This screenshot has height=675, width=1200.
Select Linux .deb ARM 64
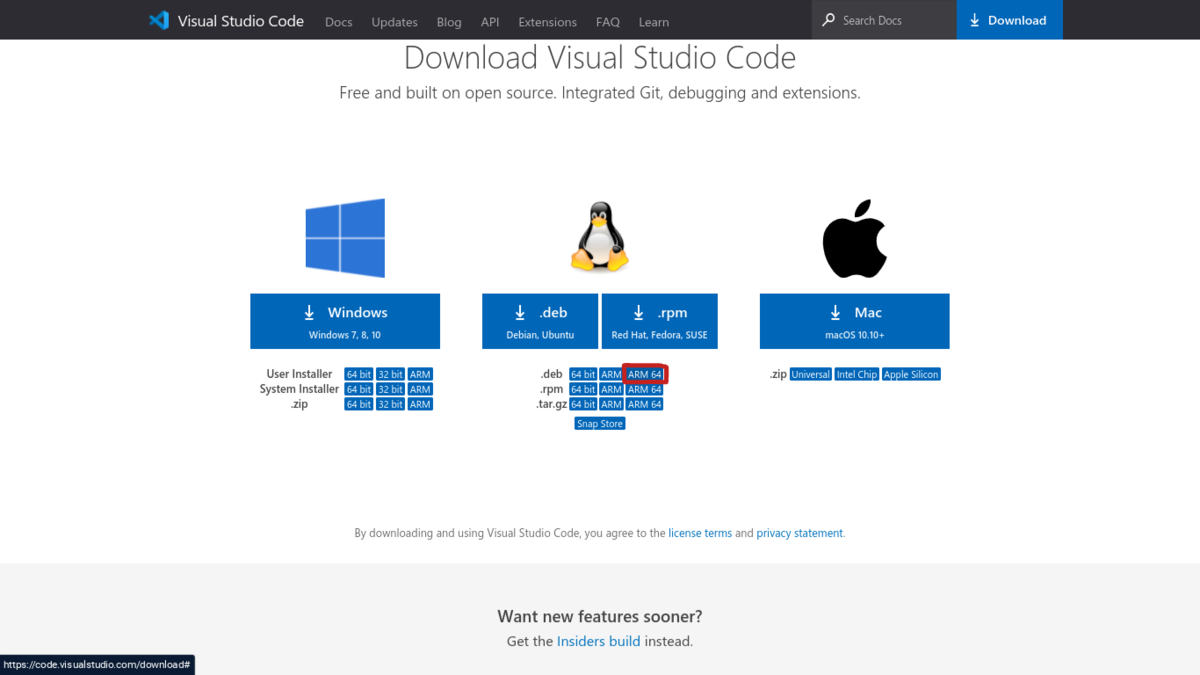click(x=645, y=375)
